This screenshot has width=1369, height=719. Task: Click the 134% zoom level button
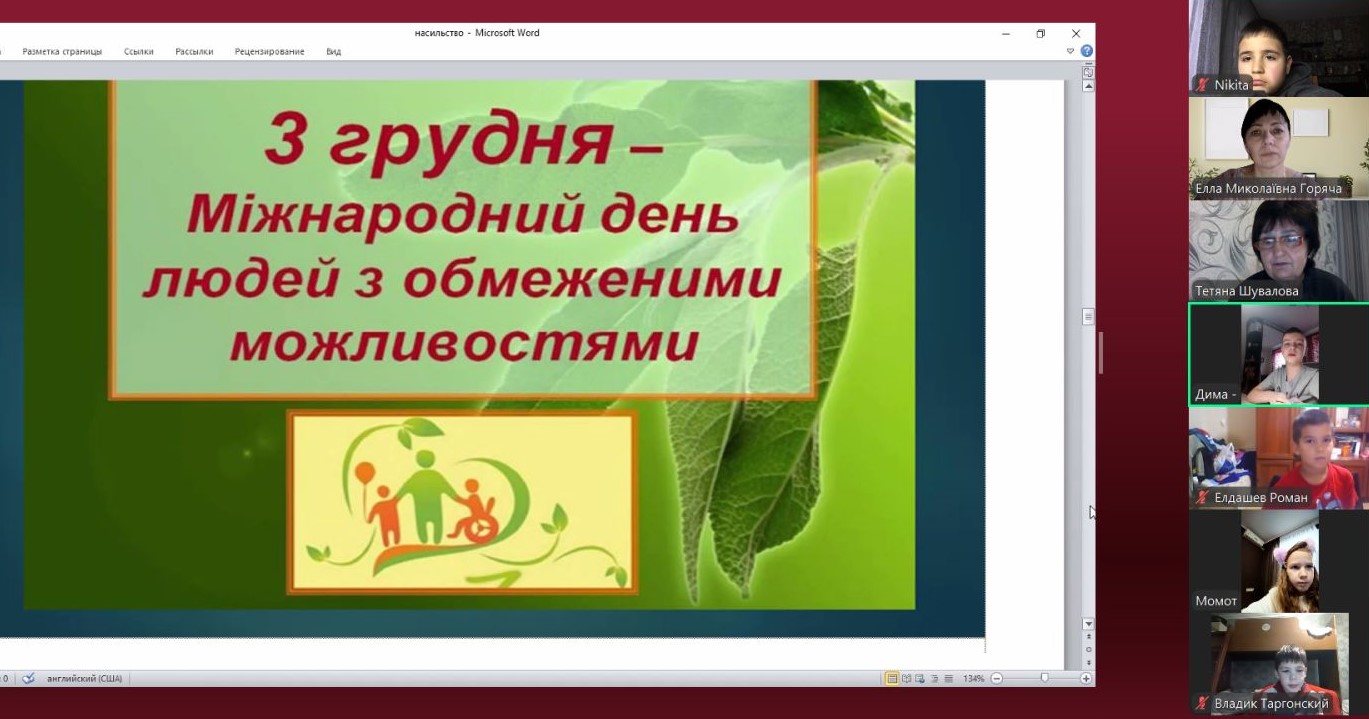point(973,678)
